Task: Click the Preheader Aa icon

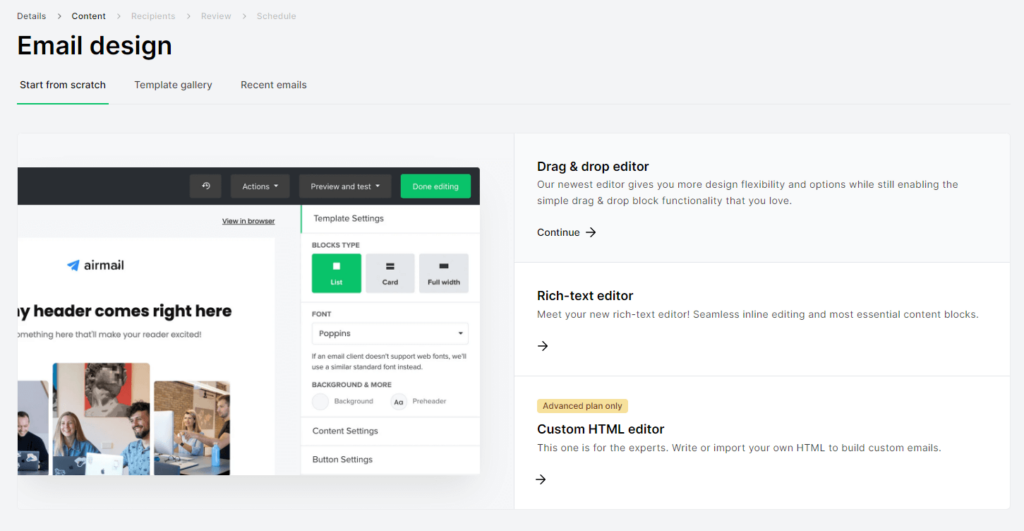Action: [x=398, y=402]
